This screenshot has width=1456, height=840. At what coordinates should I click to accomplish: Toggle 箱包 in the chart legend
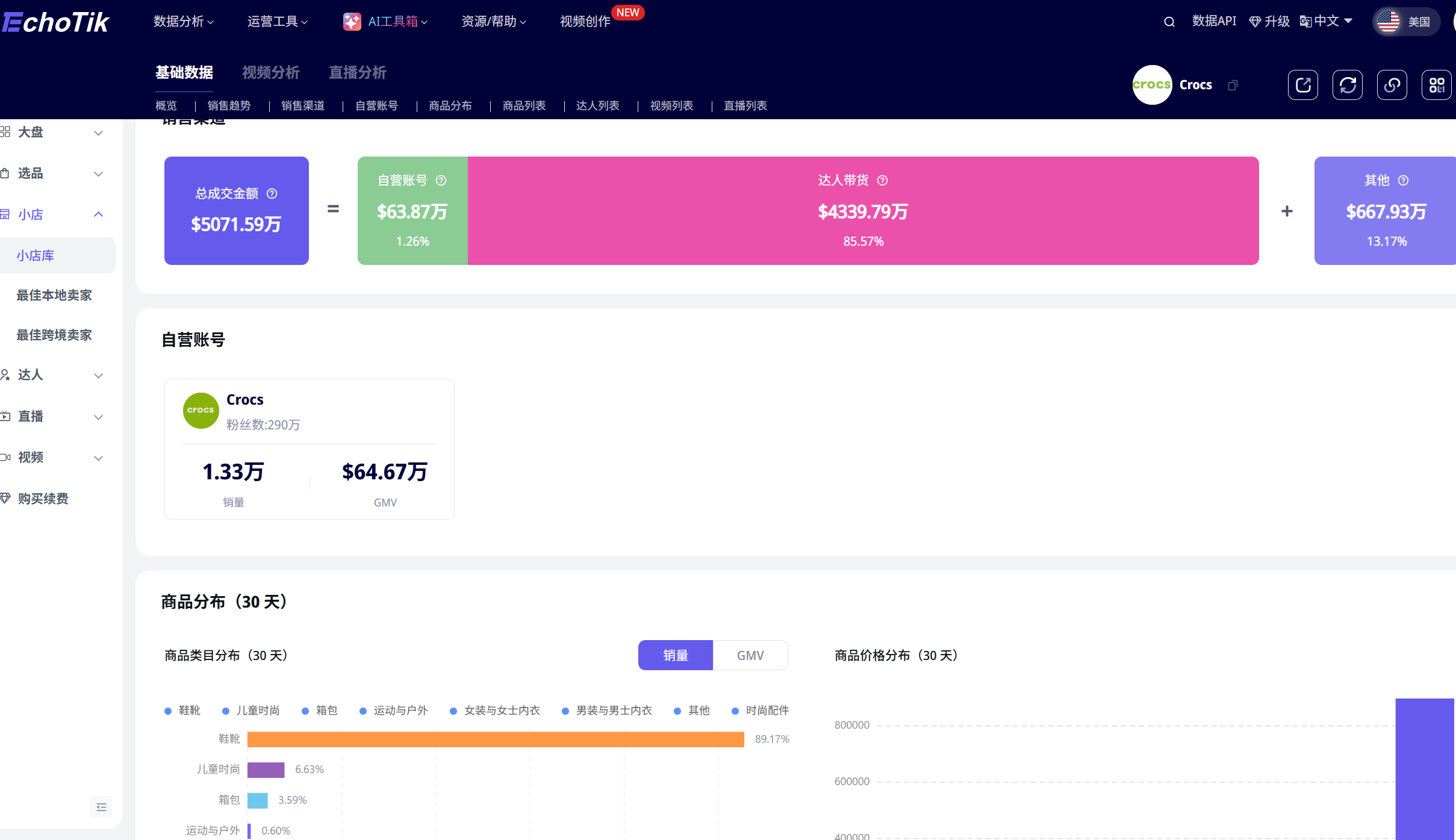click(x=323, y=710)
